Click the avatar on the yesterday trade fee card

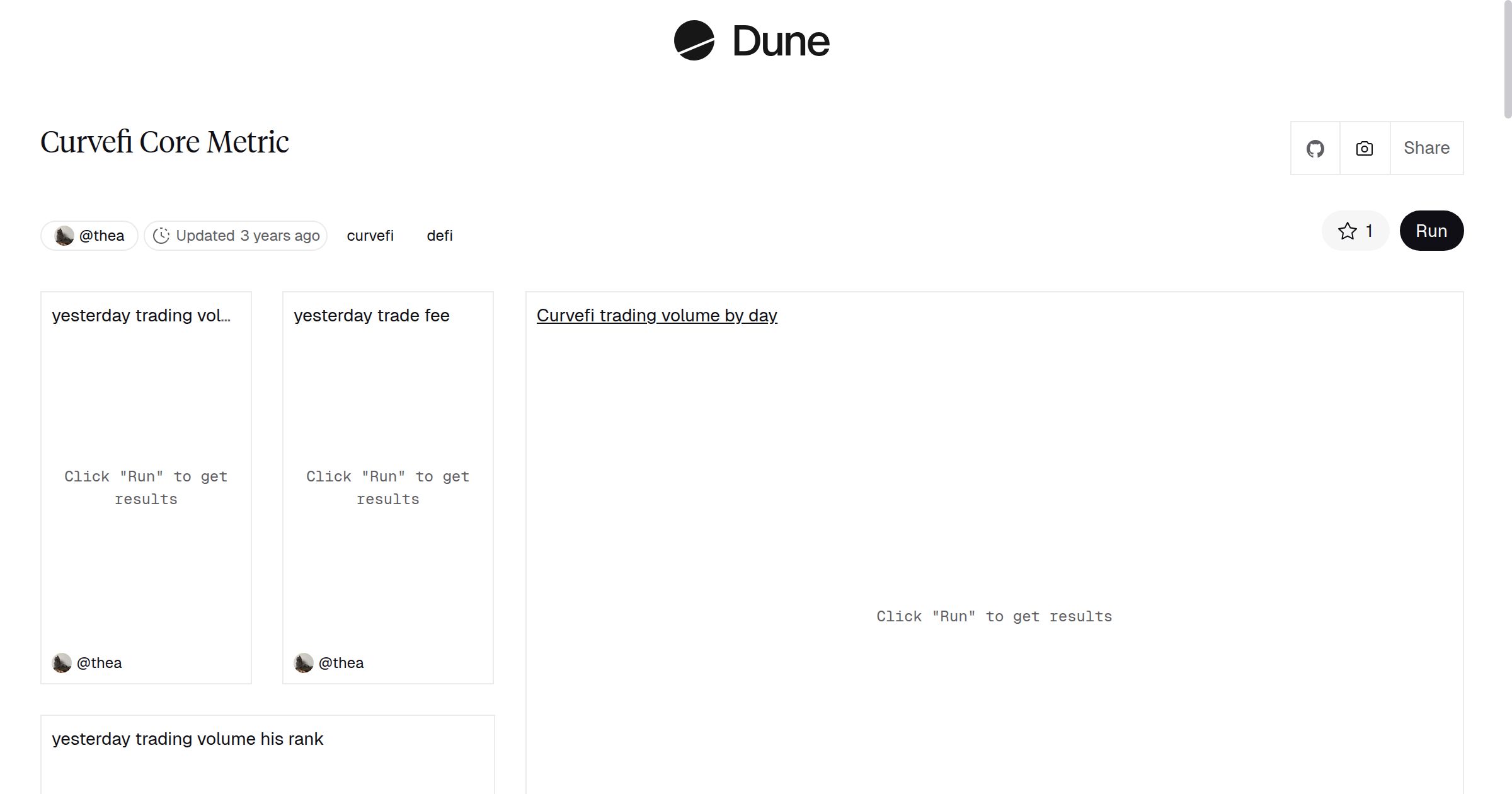coord(304,662)
